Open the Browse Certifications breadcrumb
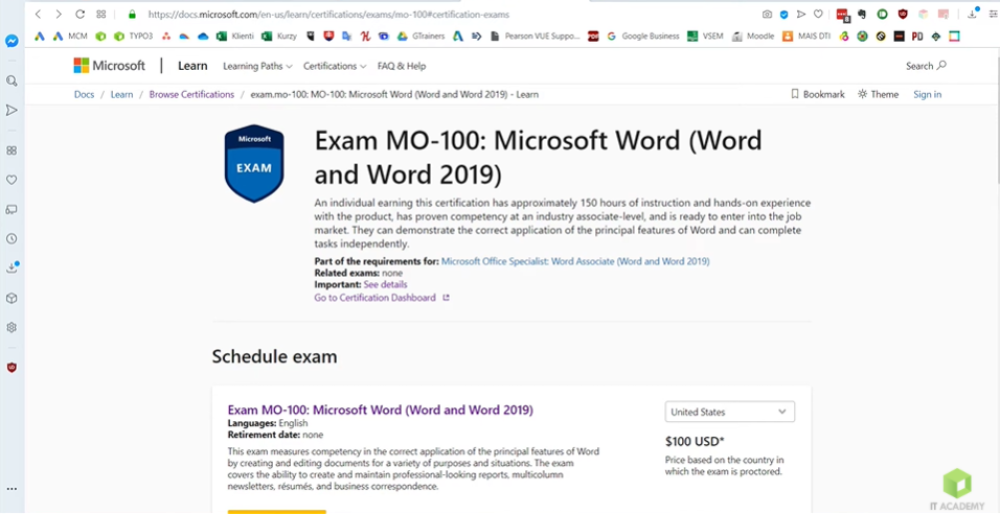Viewport: 1000px width, 514px height. pos(191,94)
